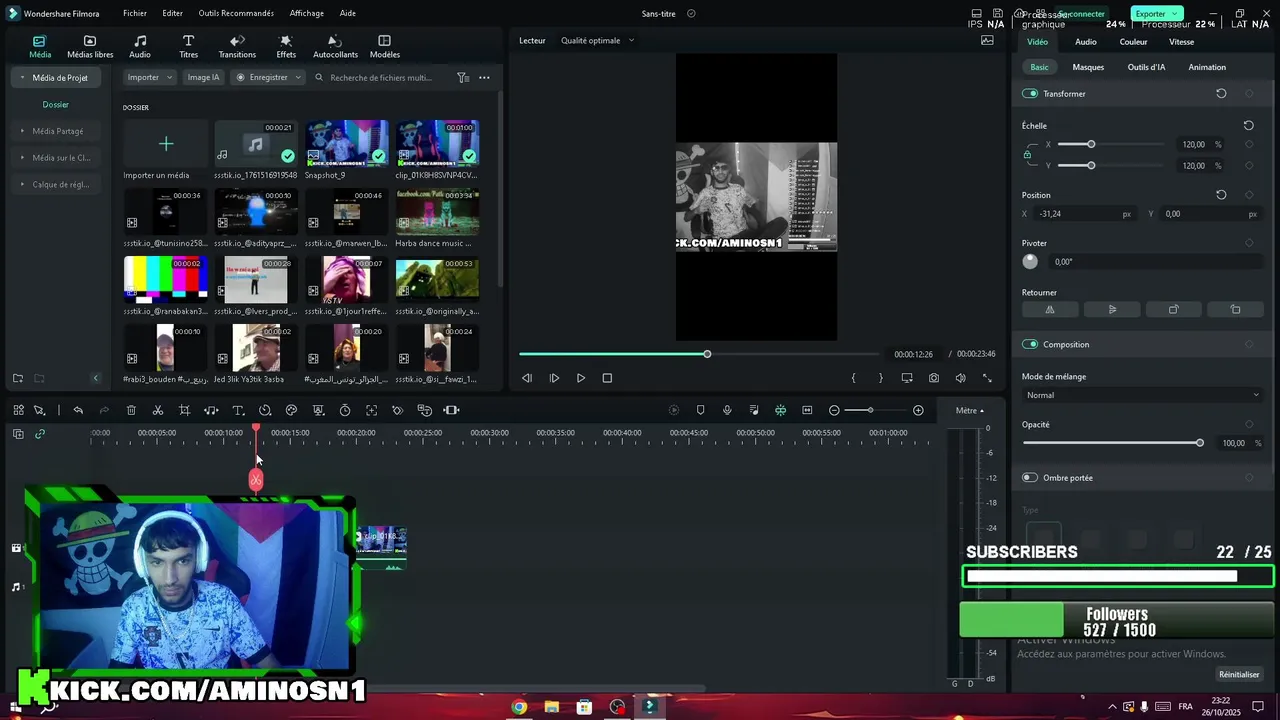Click the speed icon in timeline toolbar
This screenshot has height=720, width=1280.
pyautogui.click(x=265, y=410)
